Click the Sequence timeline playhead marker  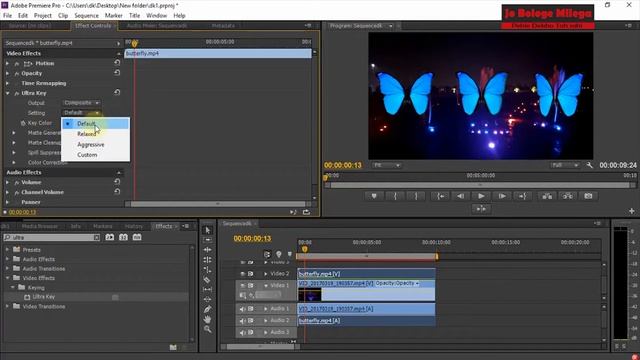coord(304,249)
